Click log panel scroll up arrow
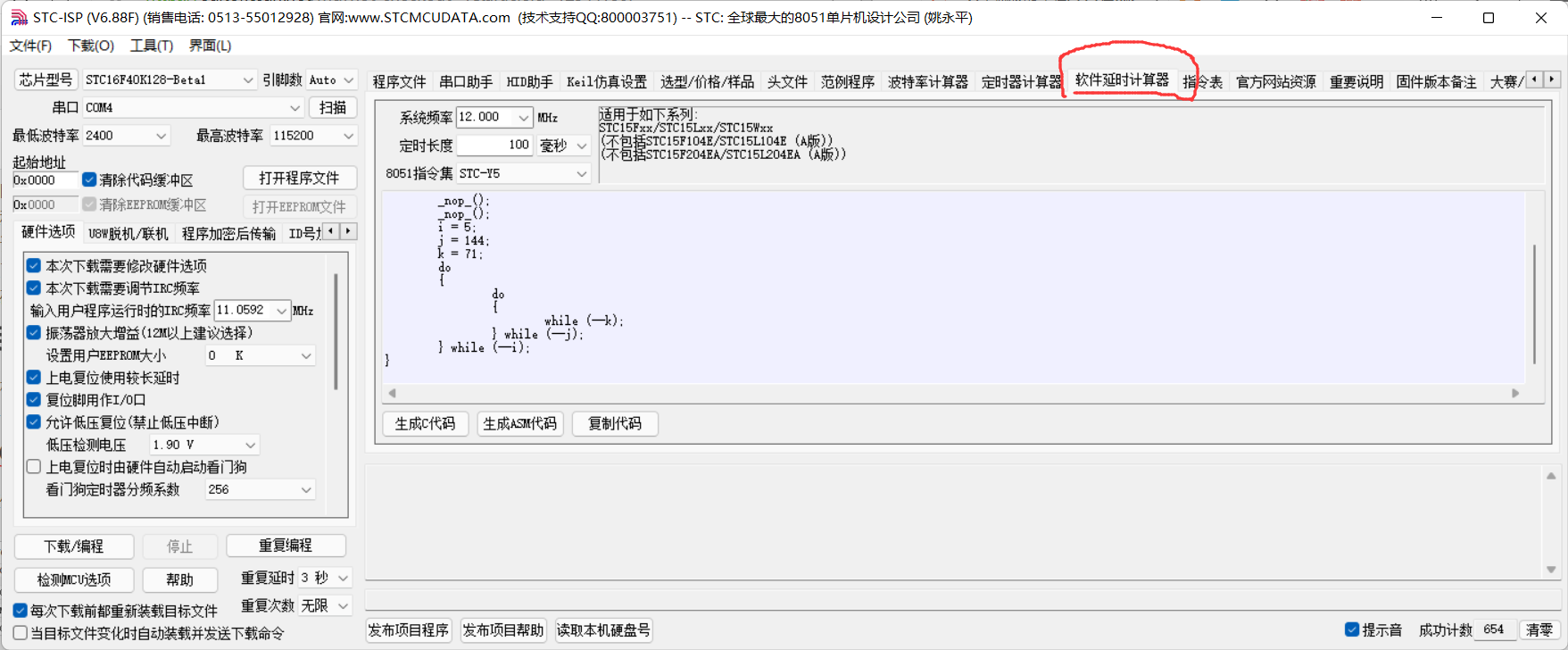Image resolution: width=1568 pixels, height=650 pixels. (1551, 476)
